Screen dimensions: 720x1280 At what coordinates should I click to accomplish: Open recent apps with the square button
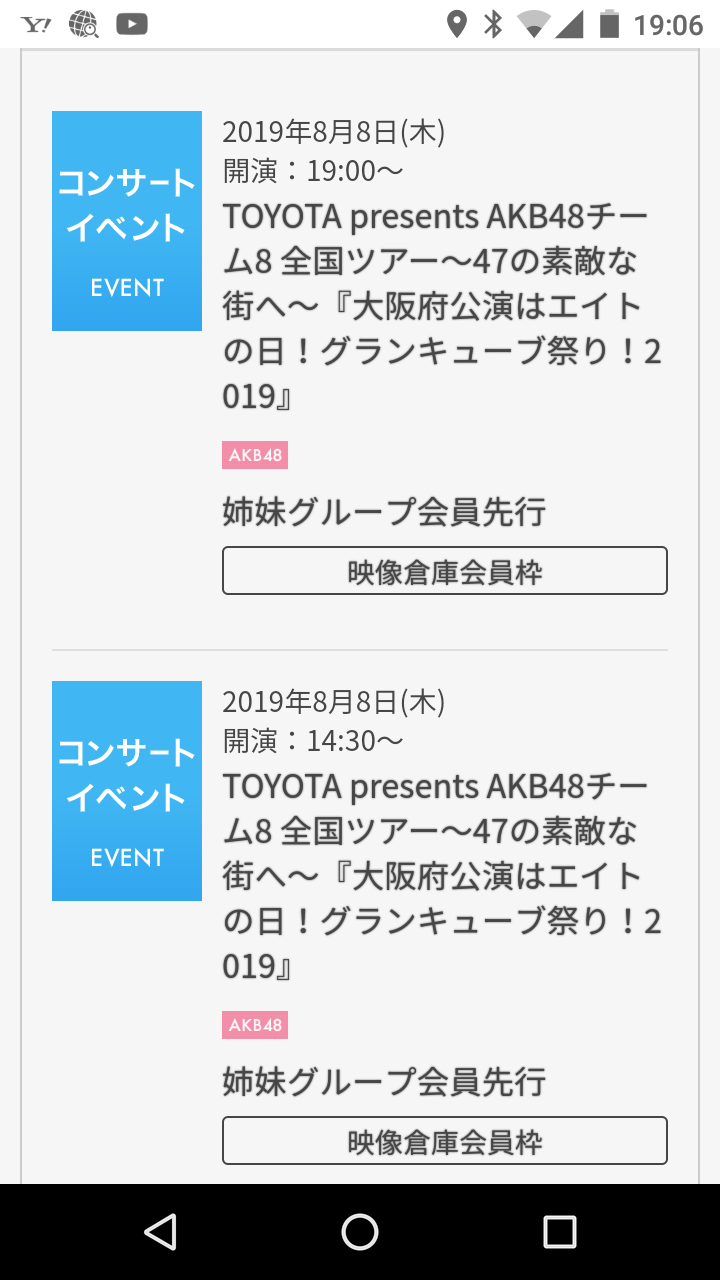tap(559, 1232)
